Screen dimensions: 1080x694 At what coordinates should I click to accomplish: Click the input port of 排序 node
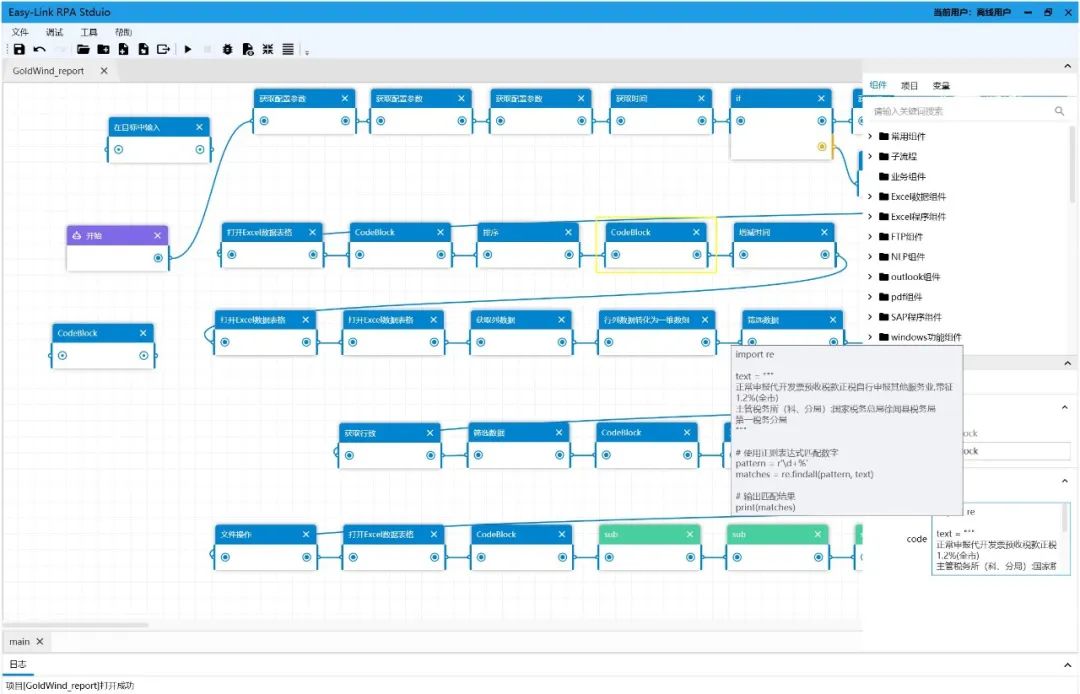[486, 254]
